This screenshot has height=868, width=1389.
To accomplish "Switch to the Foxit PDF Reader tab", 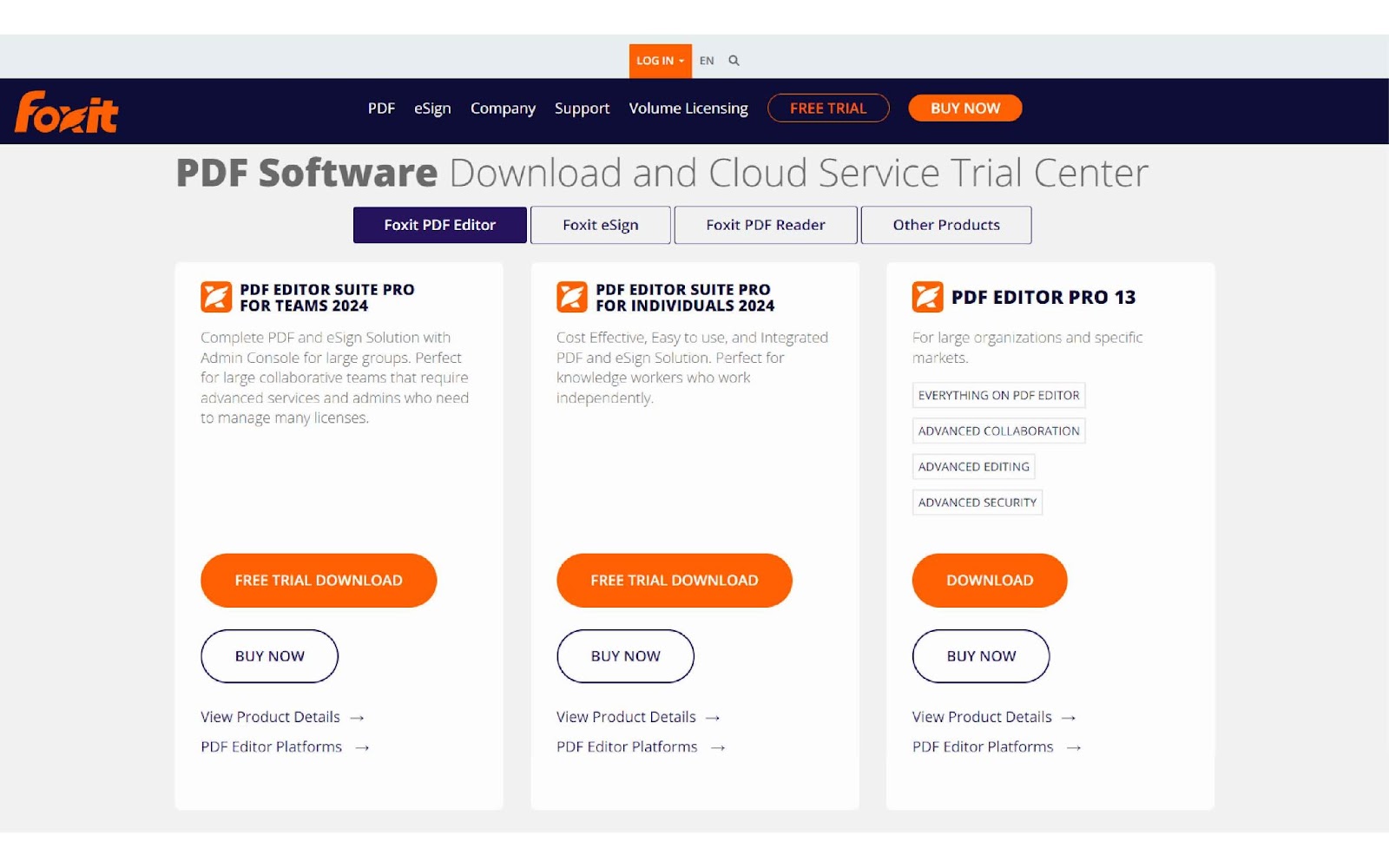I will (x=766, y=225).
